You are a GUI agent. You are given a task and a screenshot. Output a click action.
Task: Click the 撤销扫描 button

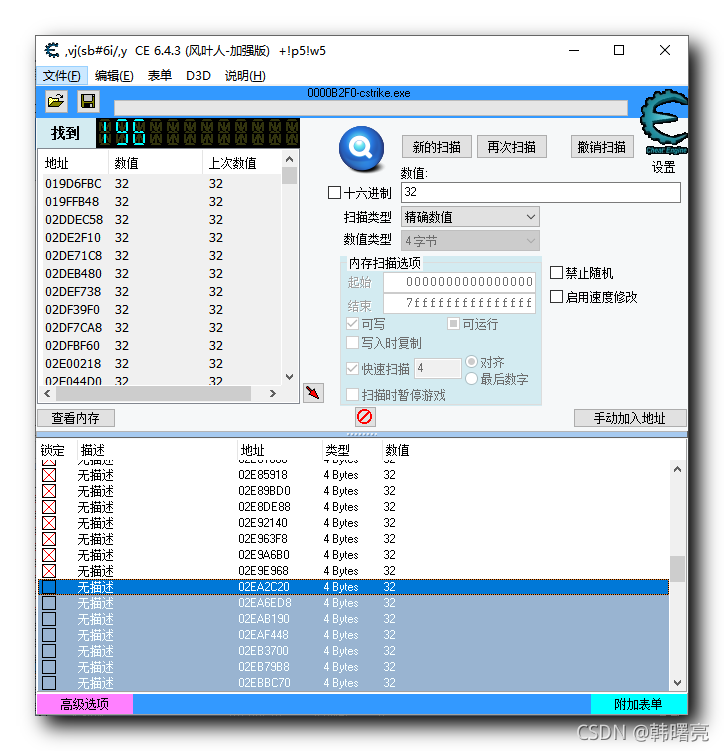click(x=602, y=147)
